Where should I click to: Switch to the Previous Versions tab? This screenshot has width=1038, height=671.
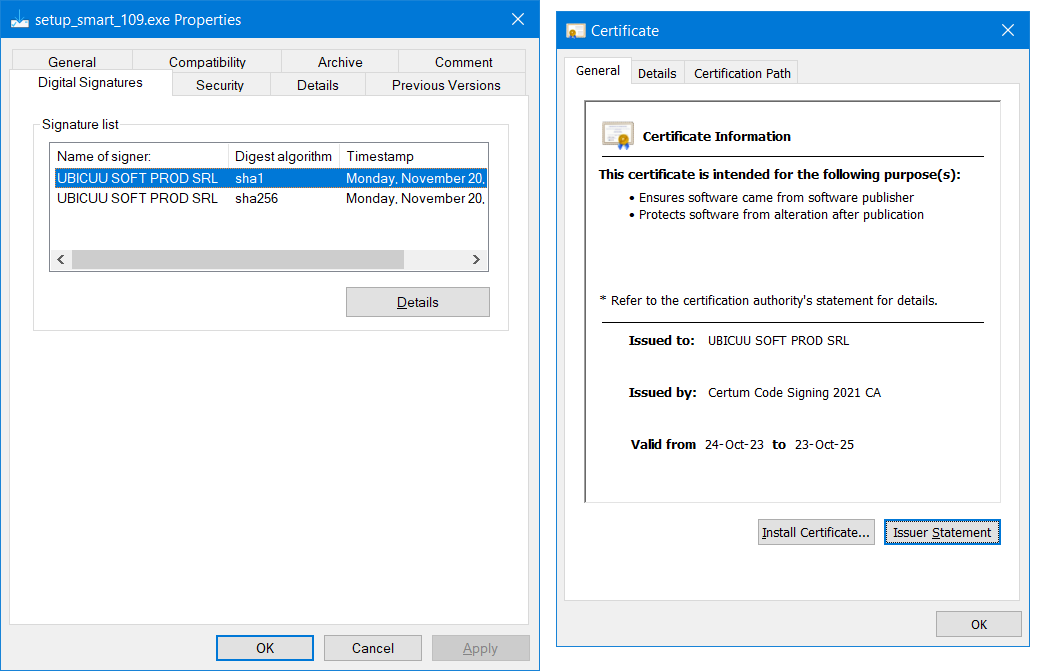(446, 85)
